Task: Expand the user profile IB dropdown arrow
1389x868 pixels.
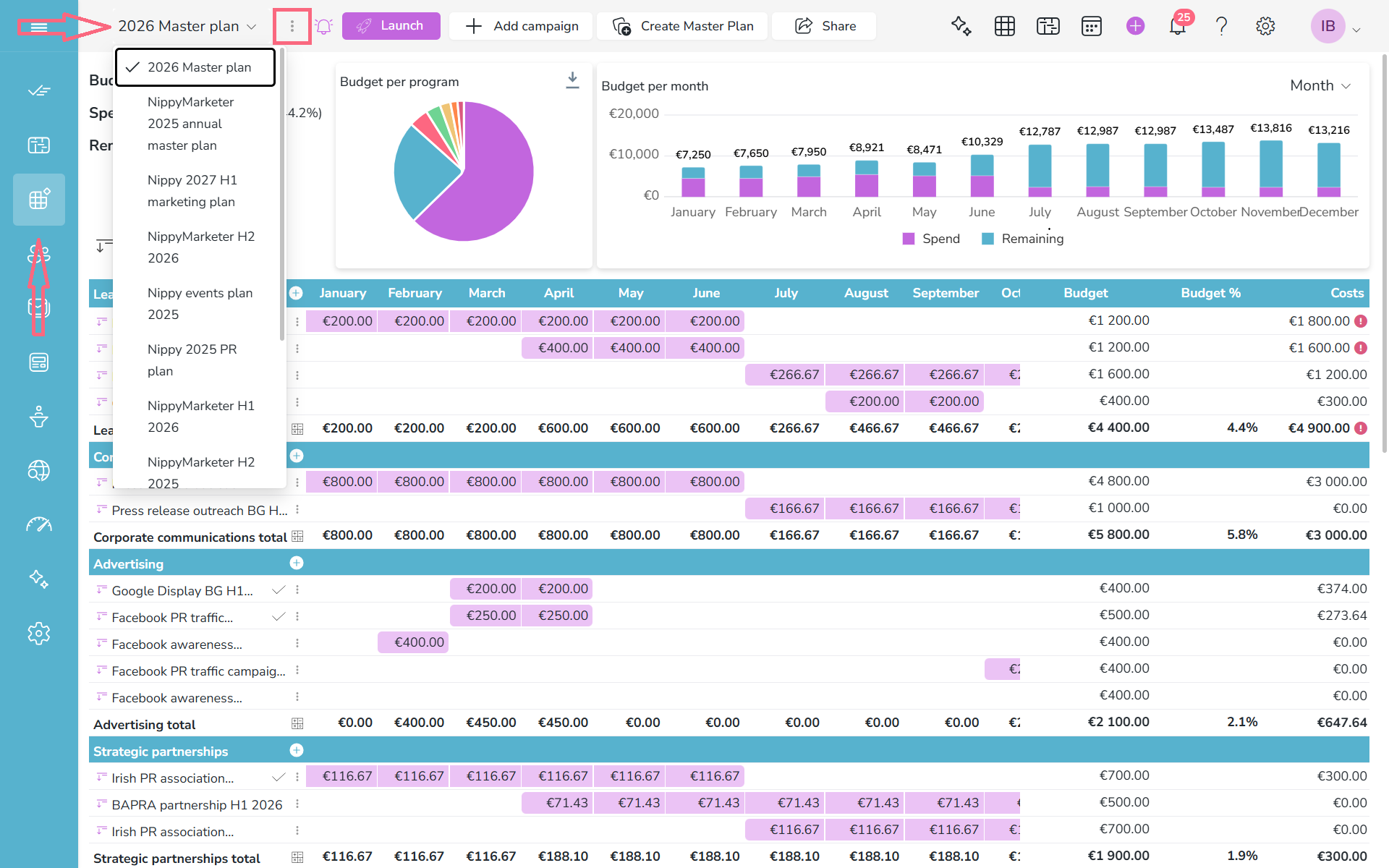Action: pyautogui.click(x=1356, y=30)
